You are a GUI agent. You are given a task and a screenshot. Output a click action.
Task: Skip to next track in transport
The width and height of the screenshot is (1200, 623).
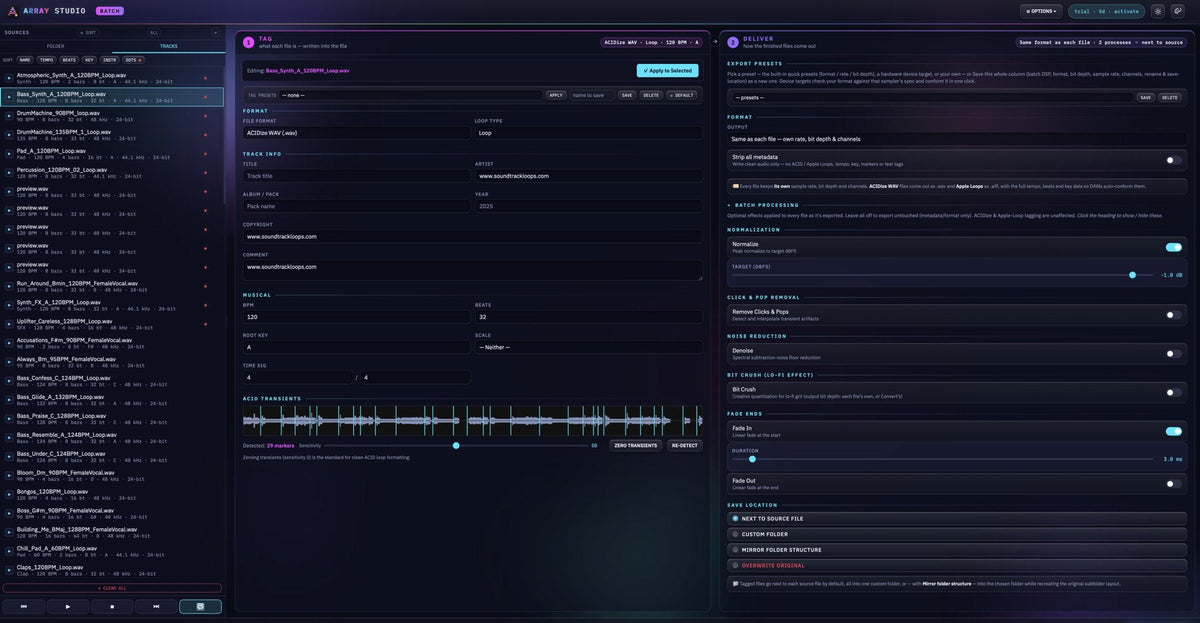(x=156, y=606)
